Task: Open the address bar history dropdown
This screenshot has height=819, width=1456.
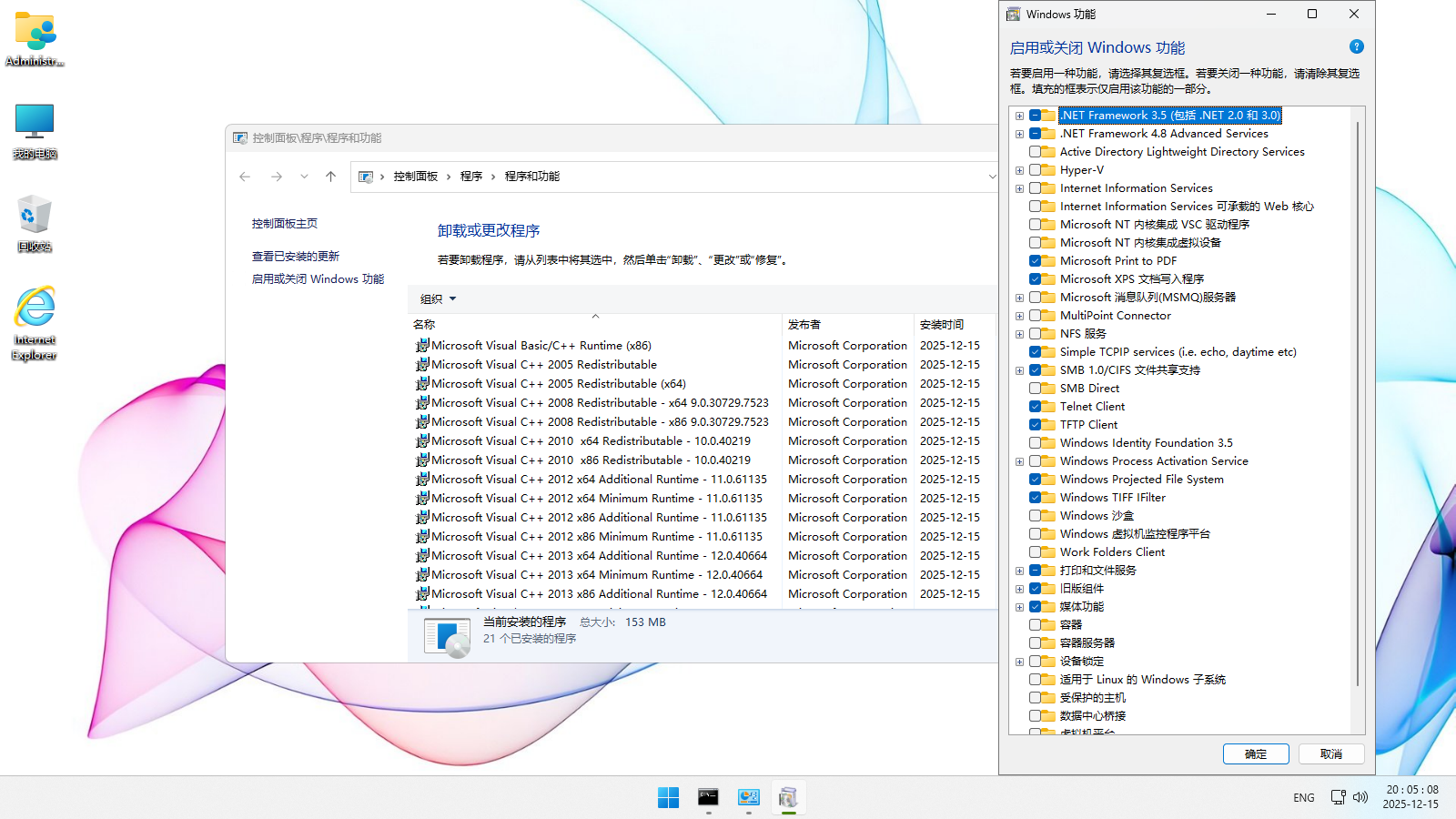Action: [x=992, y=177]
